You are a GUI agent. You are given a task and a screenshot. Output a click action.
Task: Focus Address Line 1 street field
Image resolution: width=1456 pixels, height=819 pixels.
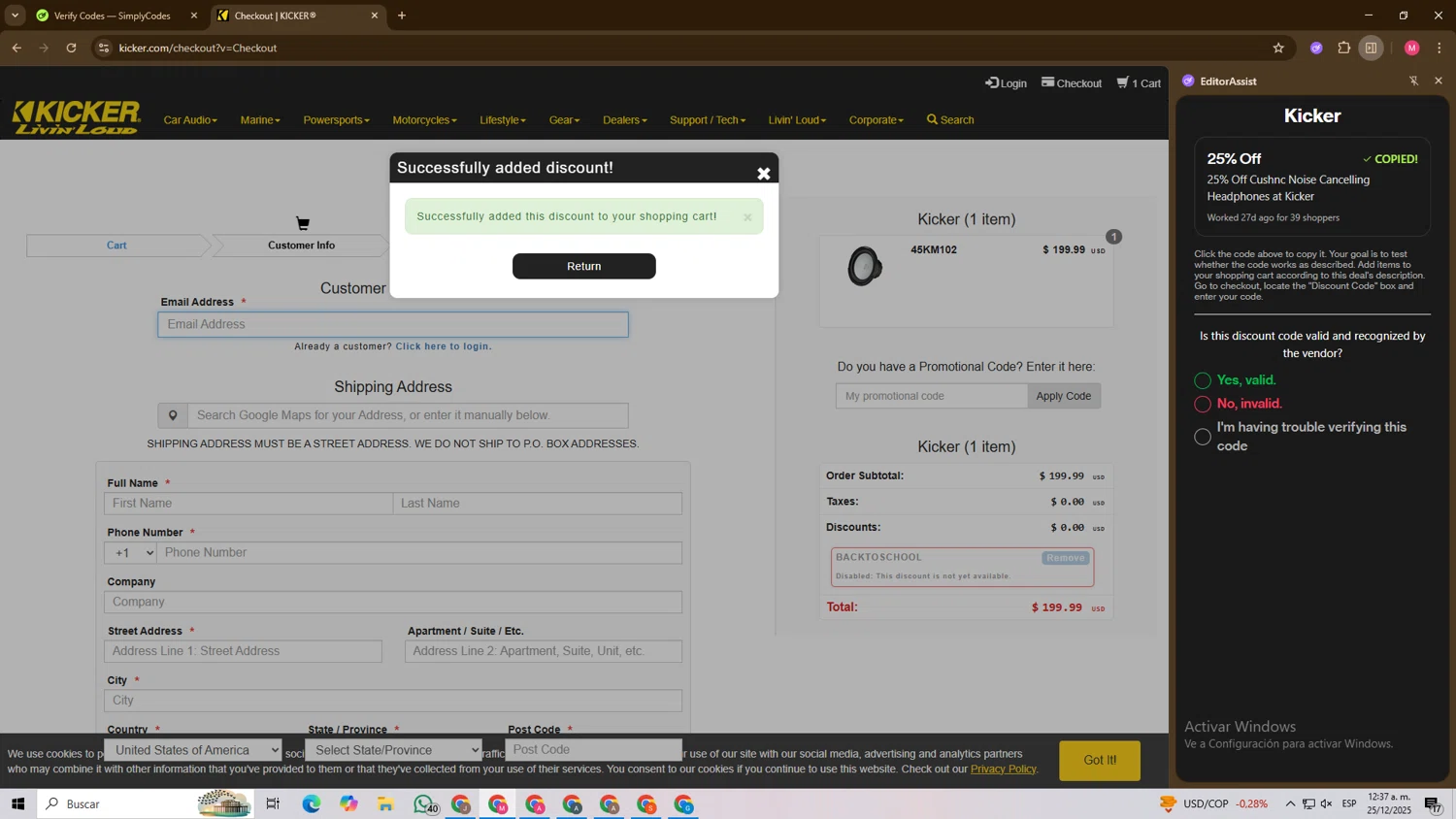[244, 651]
